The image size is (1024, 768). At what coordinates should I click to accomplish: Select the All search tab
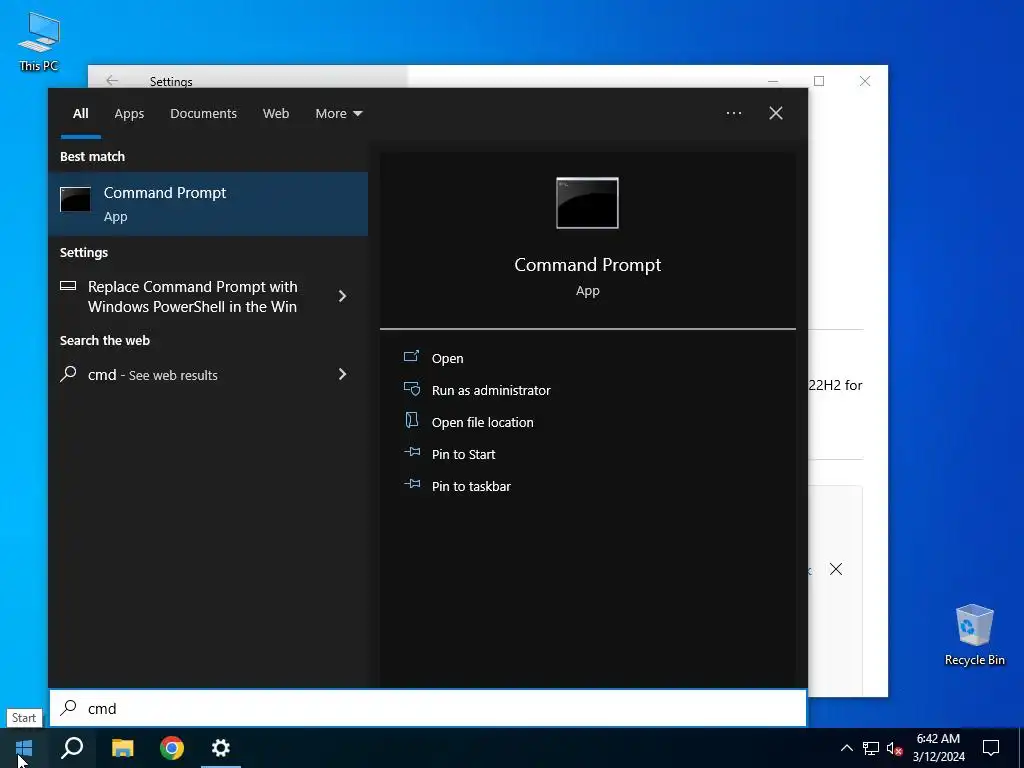coord(80,114)
